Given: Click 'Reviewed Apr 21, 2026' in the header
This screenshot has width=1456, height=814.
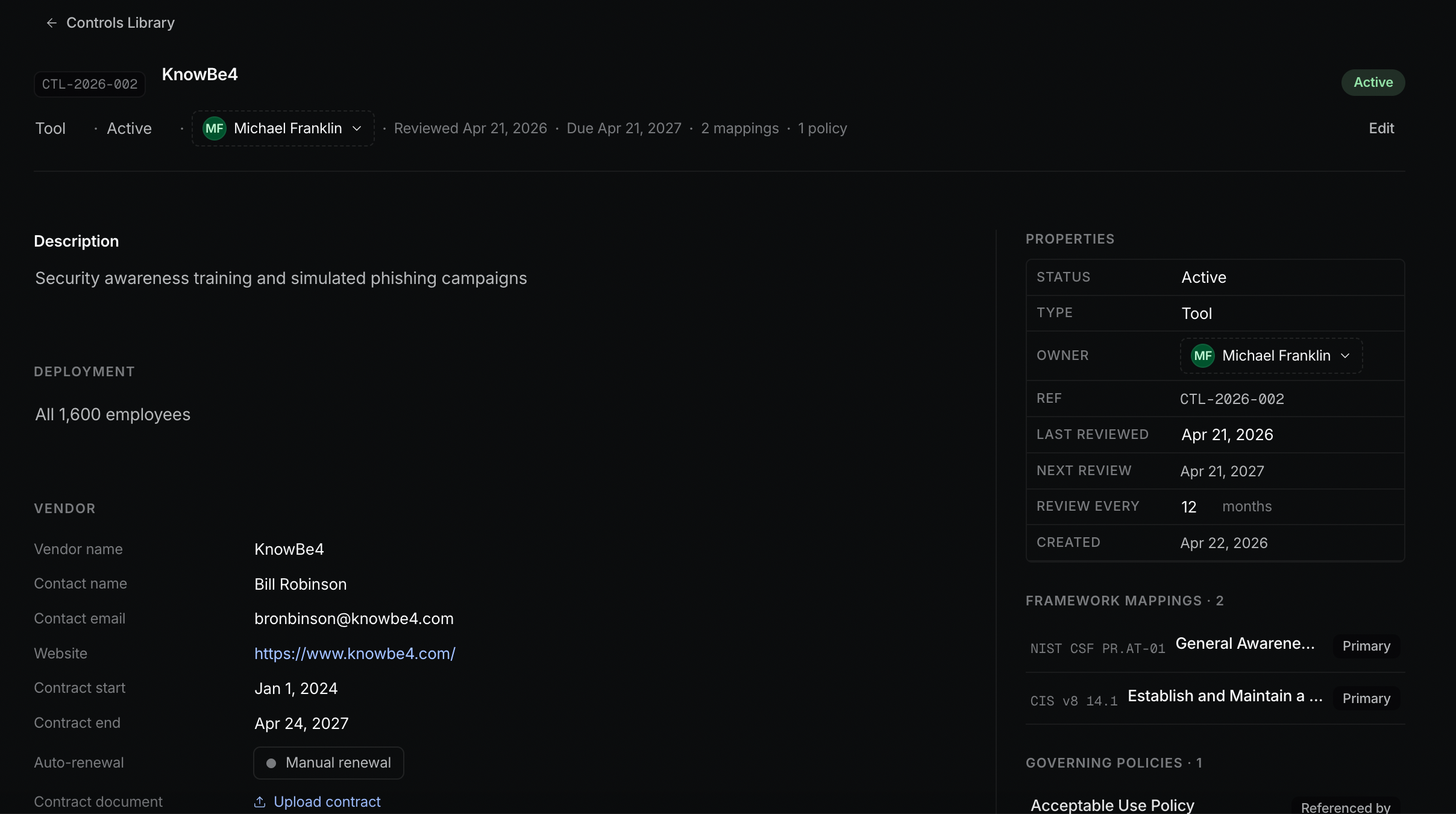Looking at the screenshot, I should tap(471, 128).
